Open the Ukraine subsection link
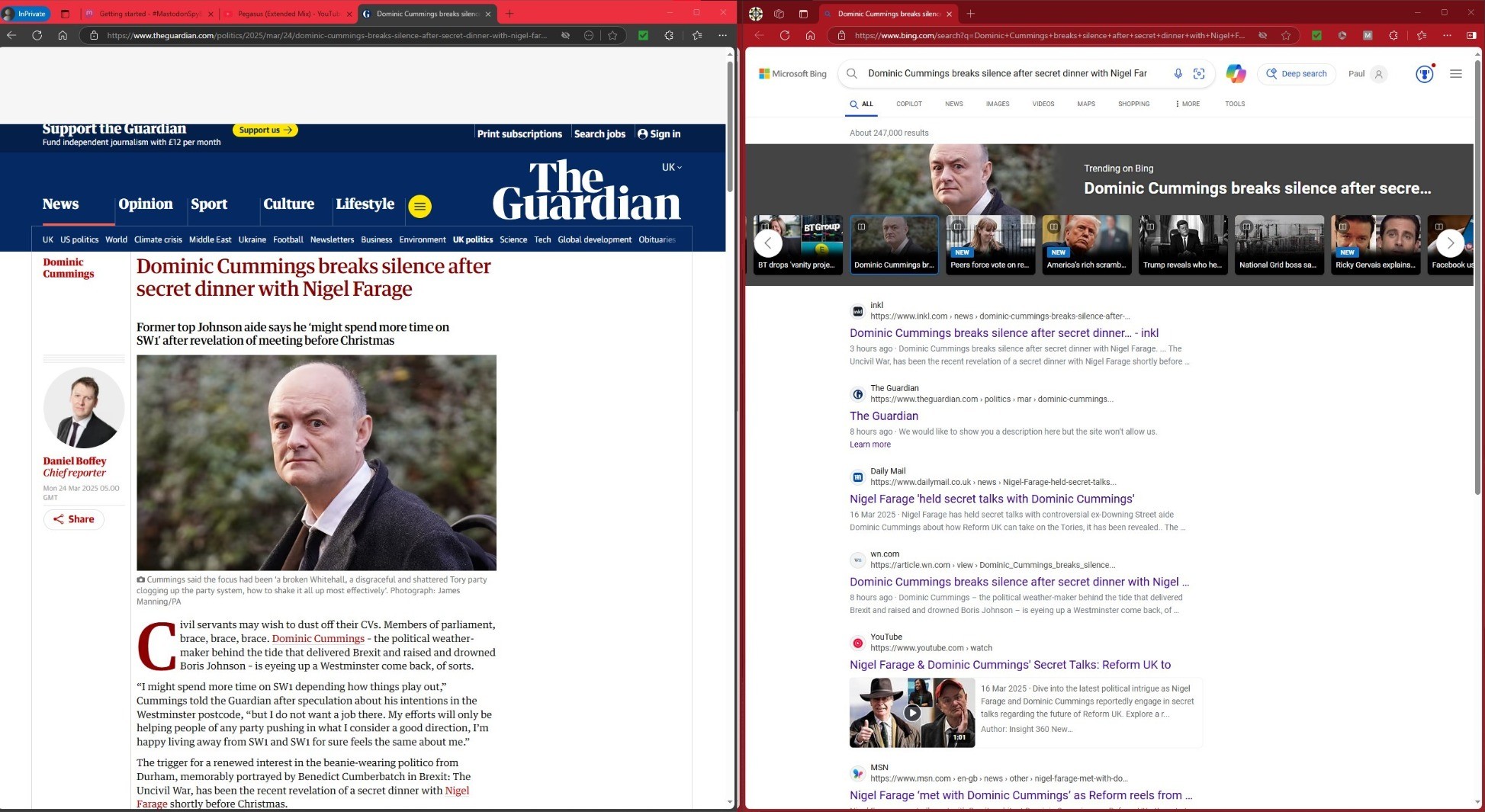1485x812 pixels. 252,239
